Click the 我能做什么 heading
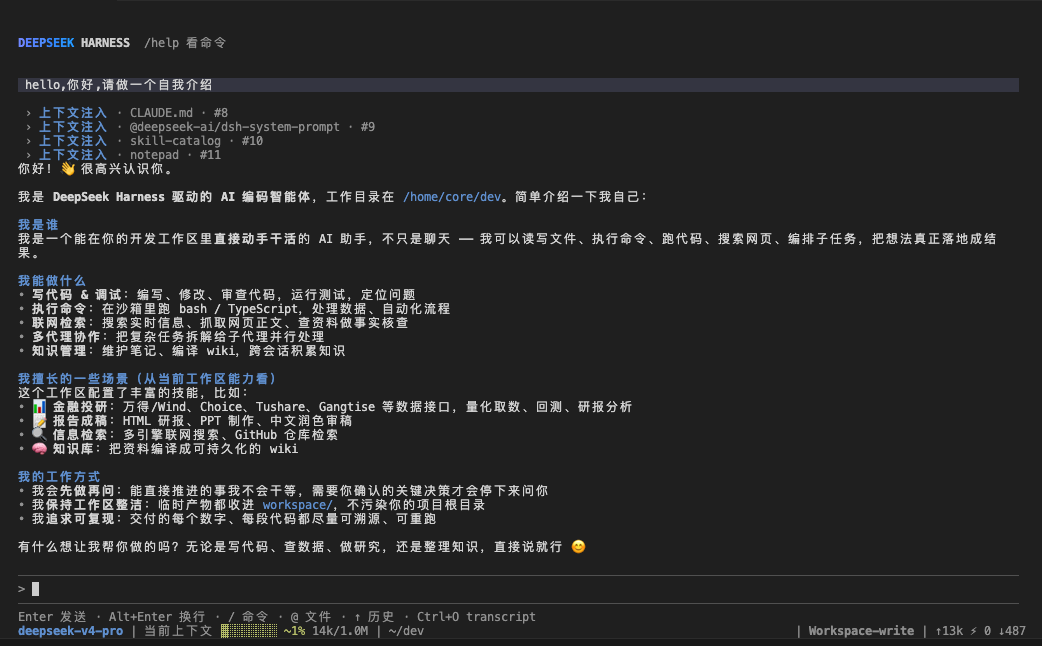 [x=52, y=280]
